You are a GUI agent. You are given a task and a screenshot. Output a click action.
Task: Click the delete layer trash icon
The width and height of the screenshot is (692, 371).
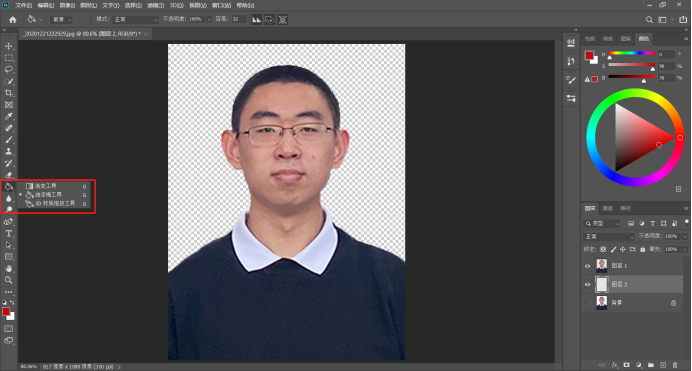pyautogui.click(x=675, y=365)
